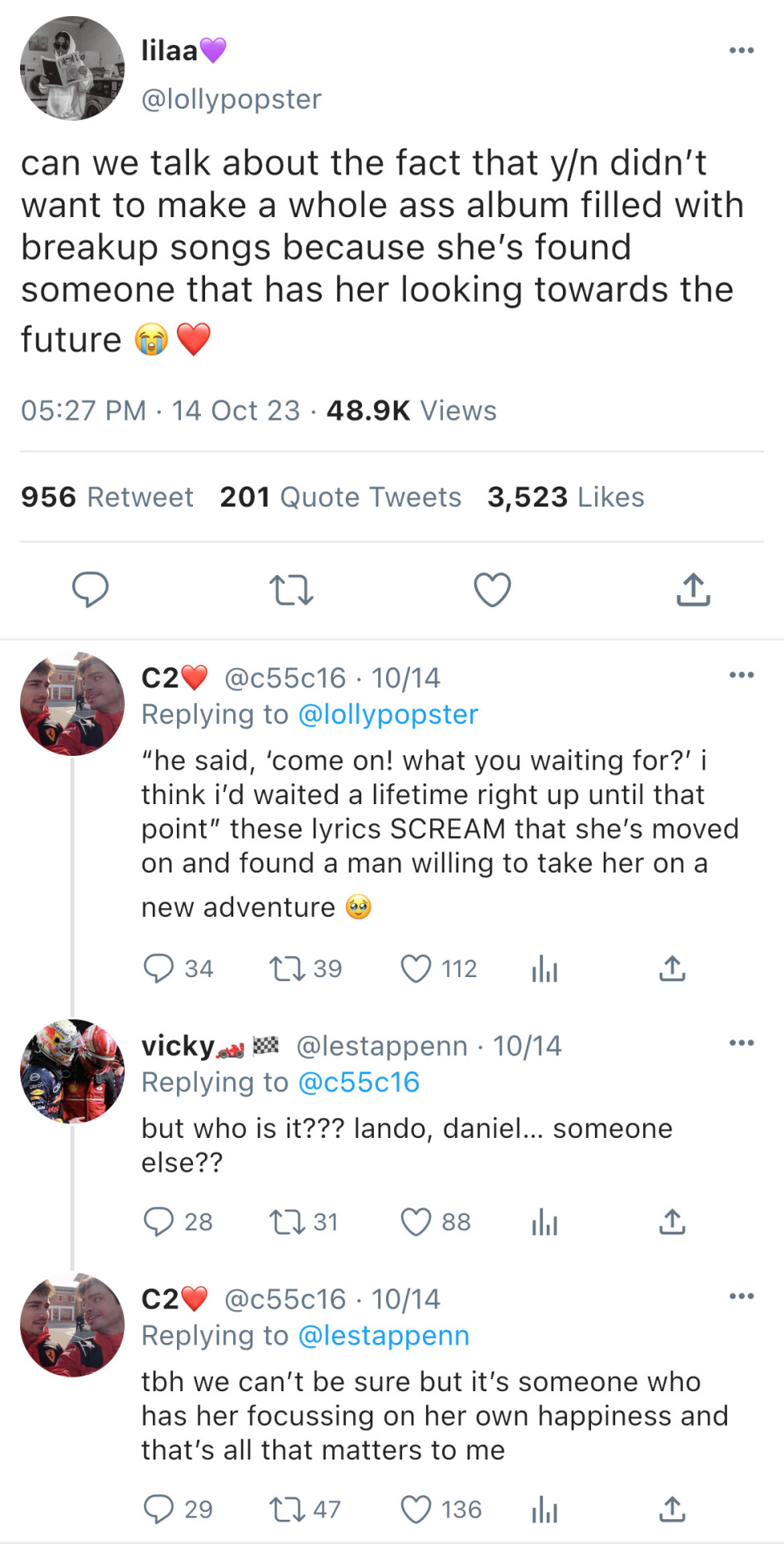Screen dimensions: 784x1544
Task: Like vicky's reply with 88 likes
Action: tap(416, 1222)
